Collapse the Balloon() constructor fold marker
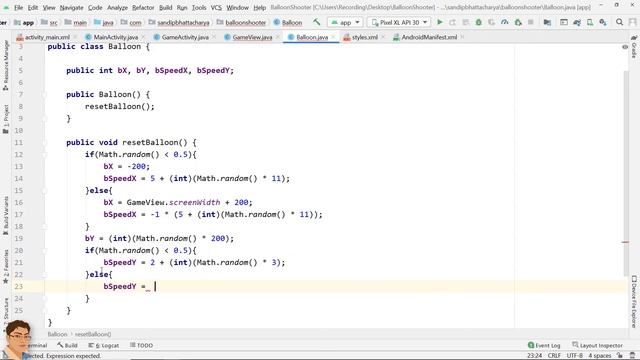Viewport: 640px width, 360px height. pos(44,95)
